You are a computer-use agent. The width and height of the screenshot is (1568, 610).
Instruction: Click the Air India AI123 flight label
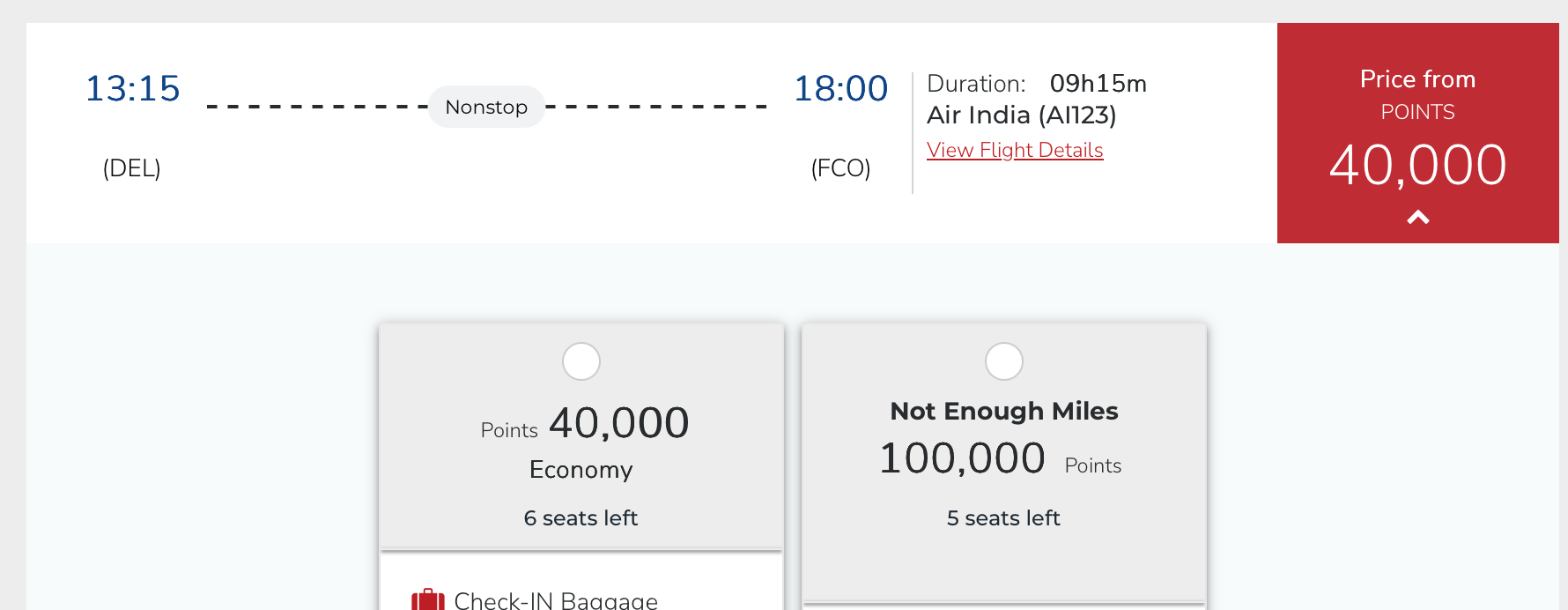click(1018, 115)
